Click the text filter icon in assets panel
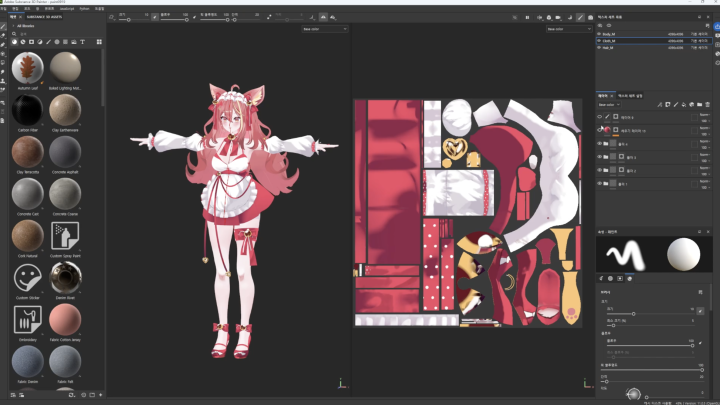The height and width of the screenshot is (405, 720). tap(83, 42)
